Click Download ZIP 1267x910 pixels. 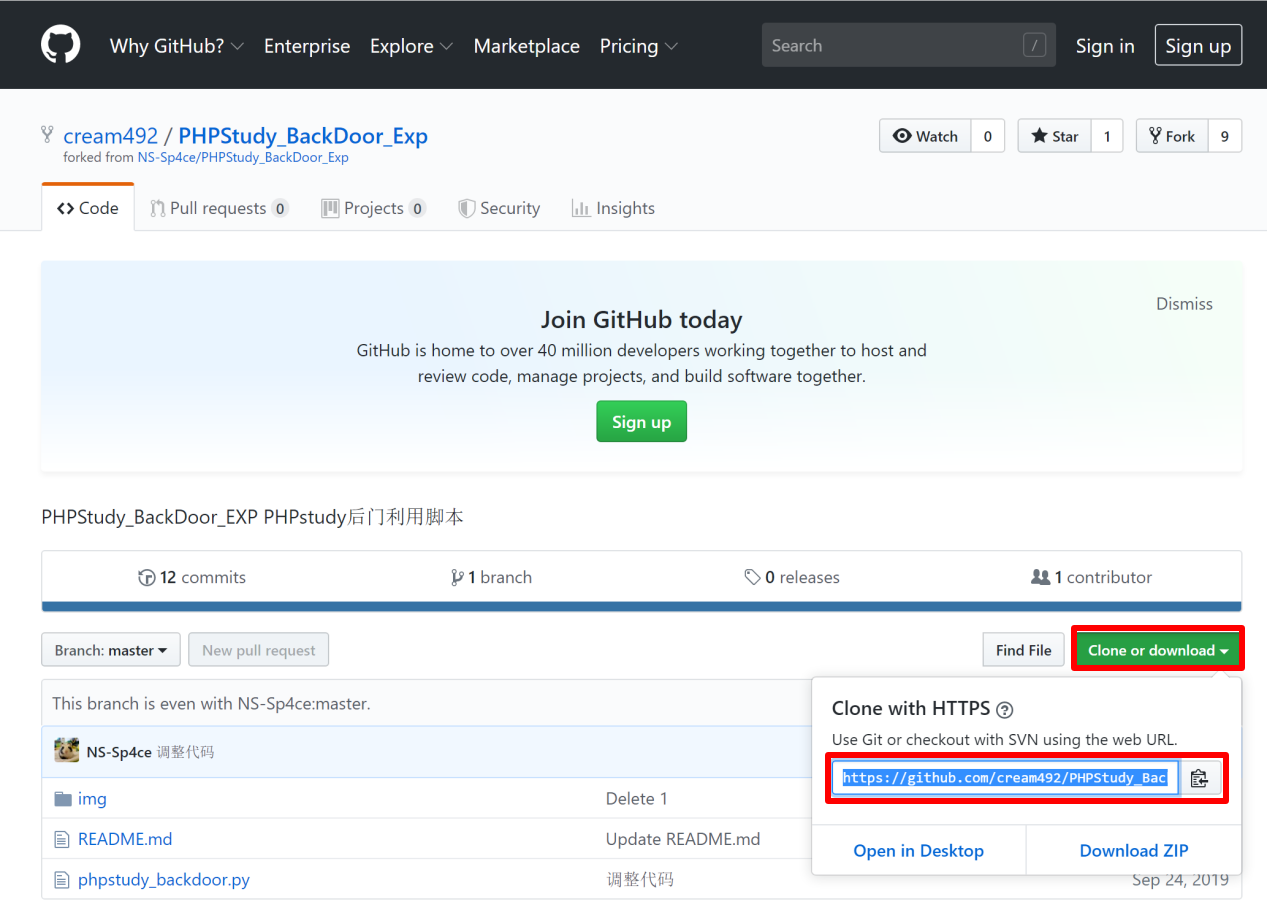point(1134,851)
